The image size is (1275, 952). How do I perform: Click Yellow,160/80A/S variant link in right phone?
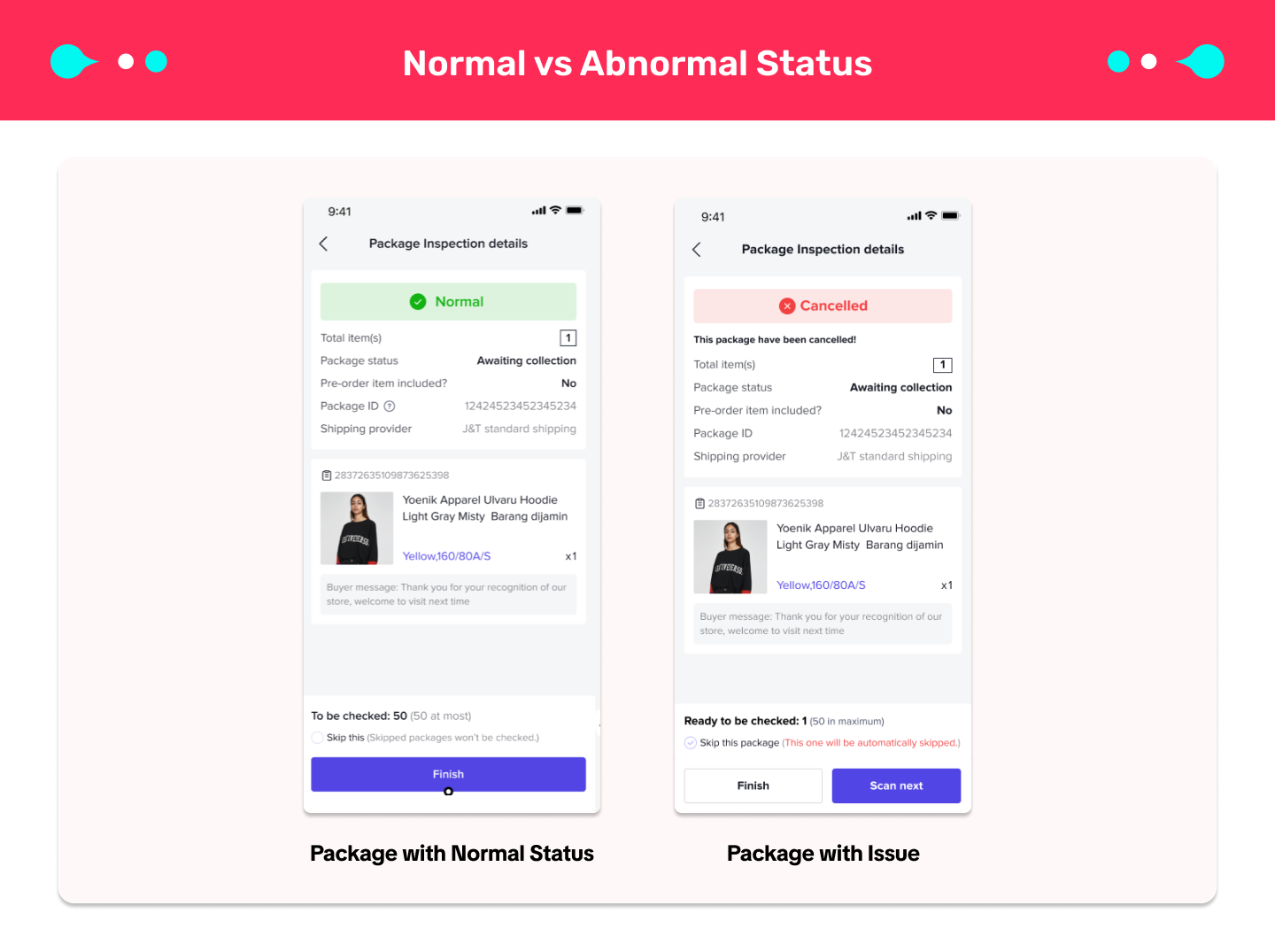coord(821,585)
